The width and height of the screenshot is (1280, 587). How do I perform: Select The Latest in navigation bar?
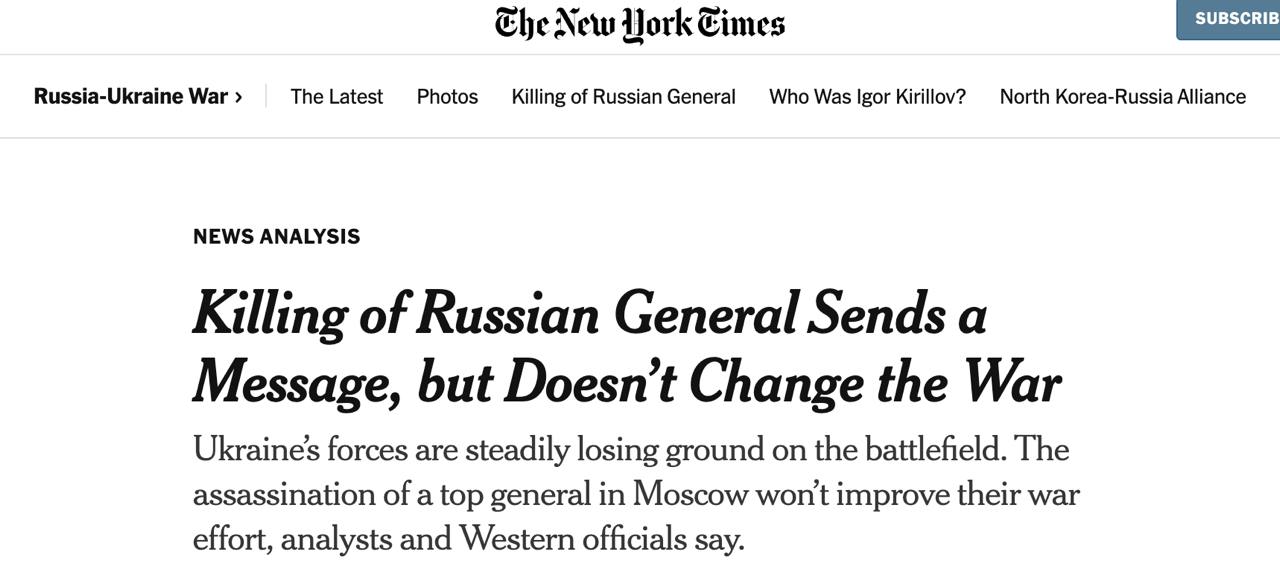pos(336,97)
